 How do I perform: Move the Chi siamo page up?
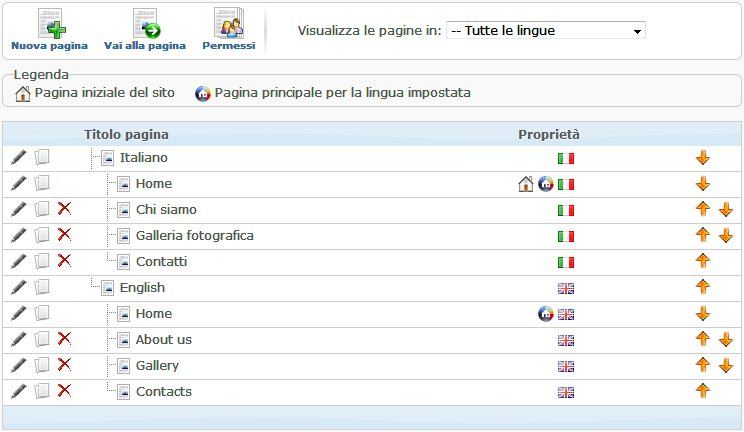click(x=703, y=210)
